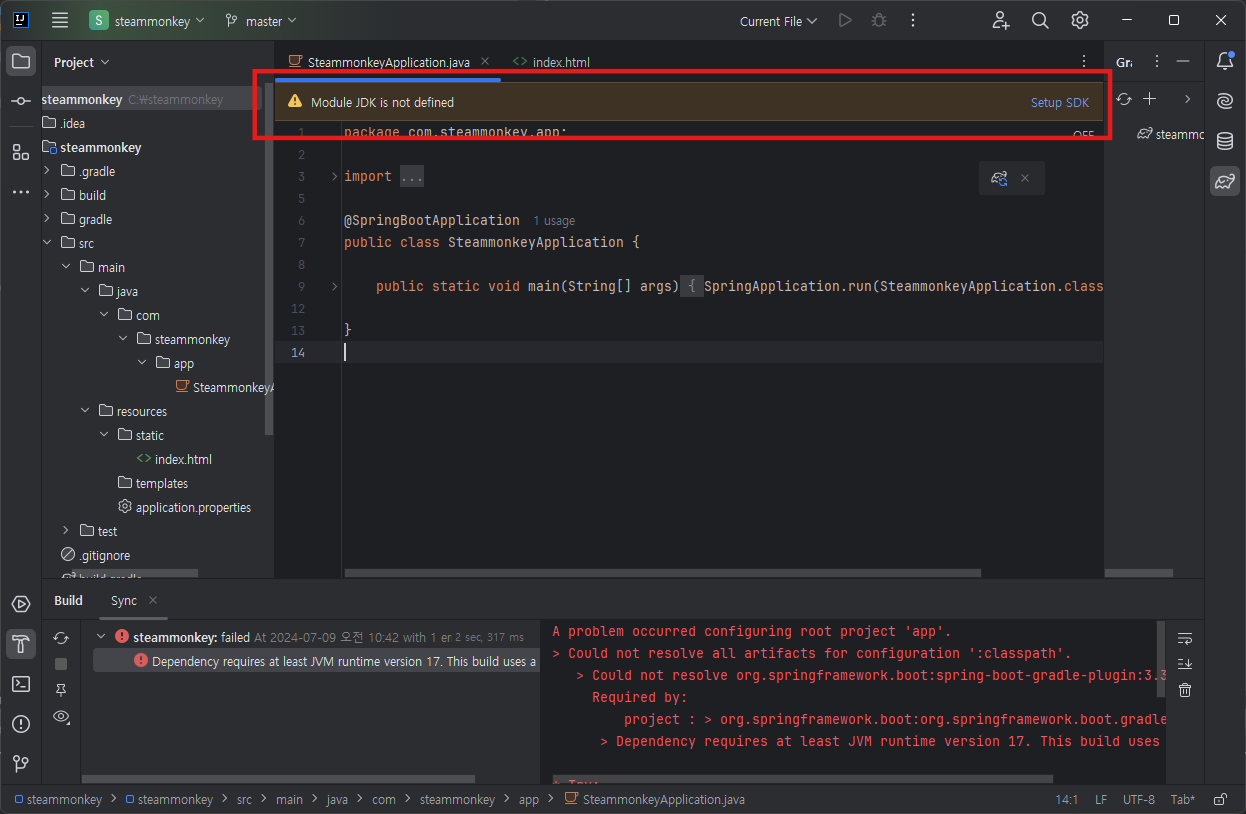Open the Structure tool window
Image resolution: width=1246 pixels, height=814 pixels.
point(21,152)
